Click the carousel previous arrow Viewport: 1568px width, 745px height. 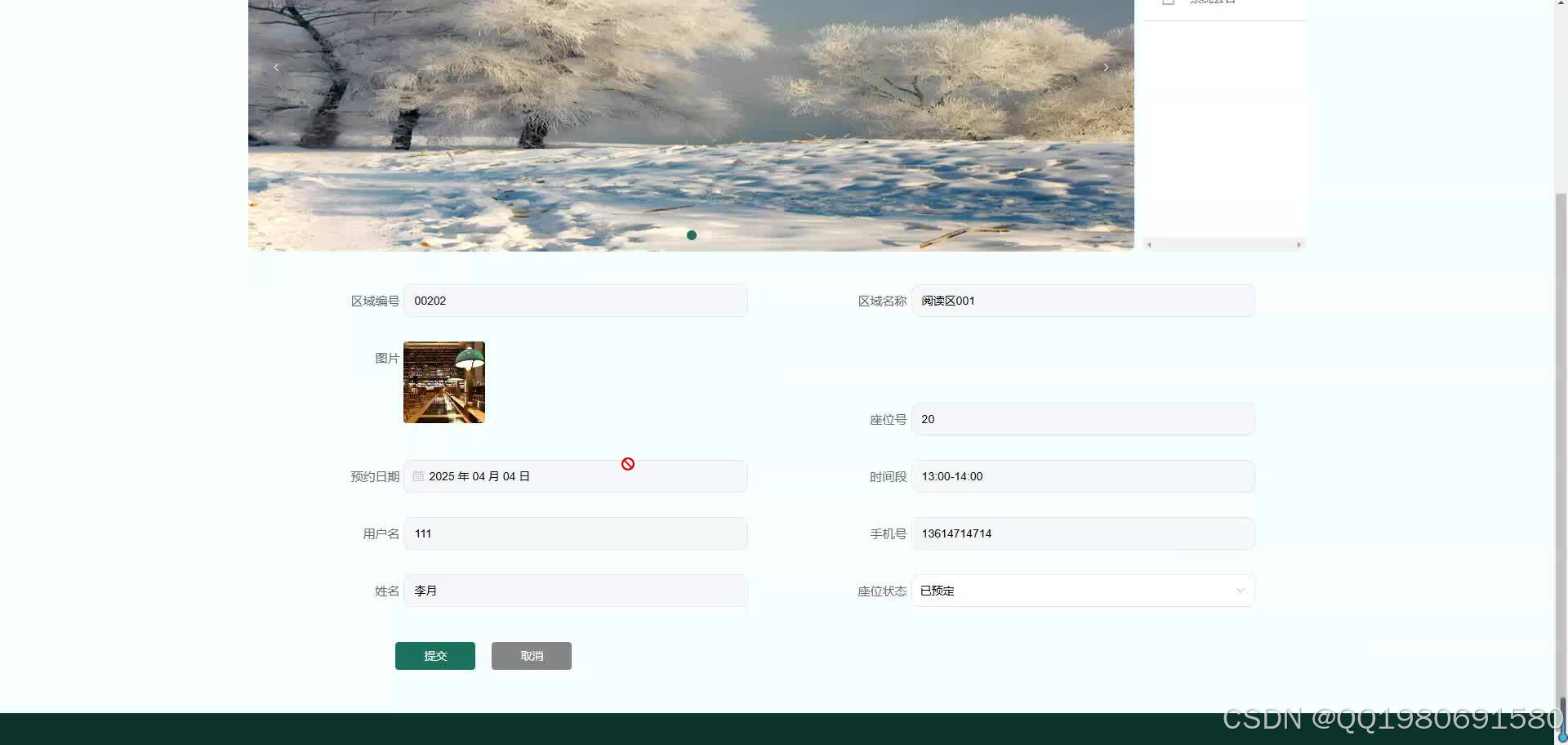coord(276,67)
